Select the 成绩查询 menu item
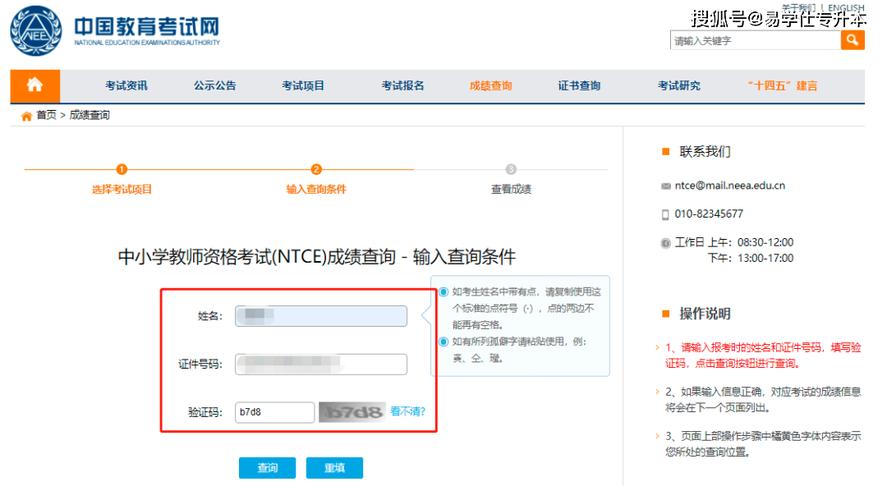 490,85
